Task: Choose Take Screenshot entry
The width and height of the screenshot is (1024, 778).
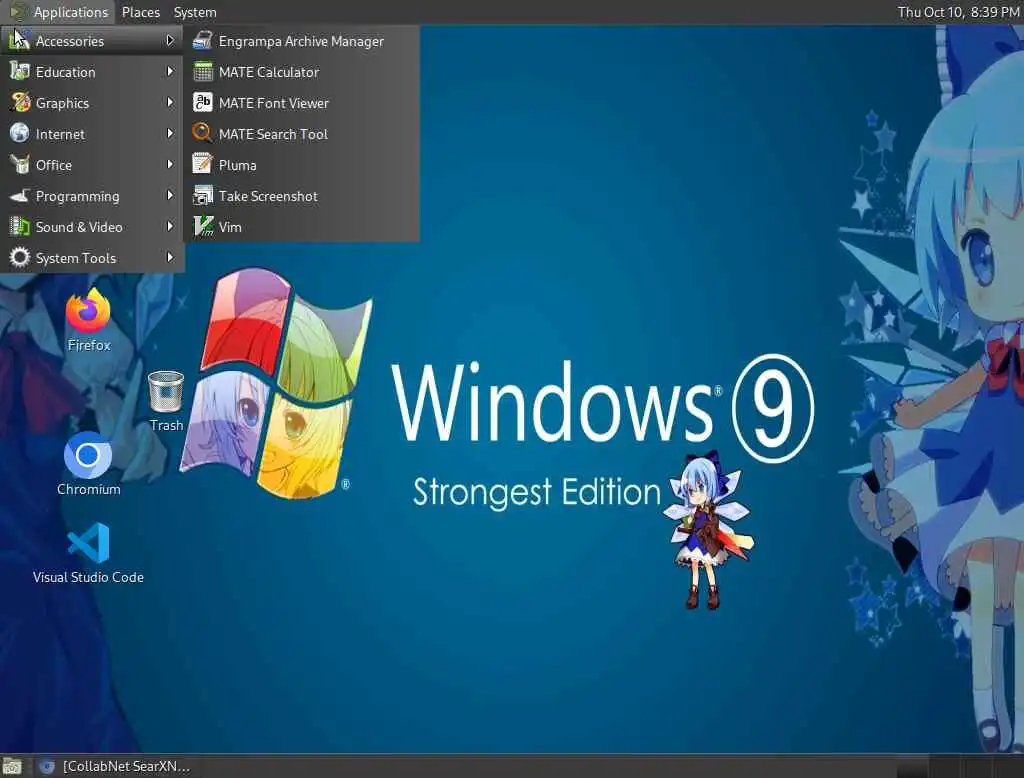Action: pos(302,195)
